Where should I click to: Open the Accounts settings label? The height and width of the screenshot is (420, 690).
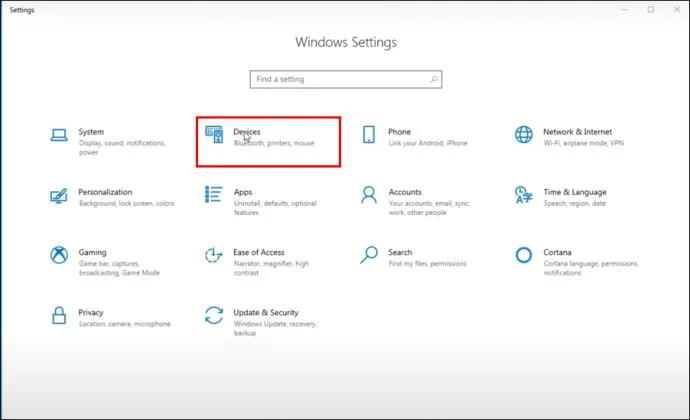[x=405, y=192]
